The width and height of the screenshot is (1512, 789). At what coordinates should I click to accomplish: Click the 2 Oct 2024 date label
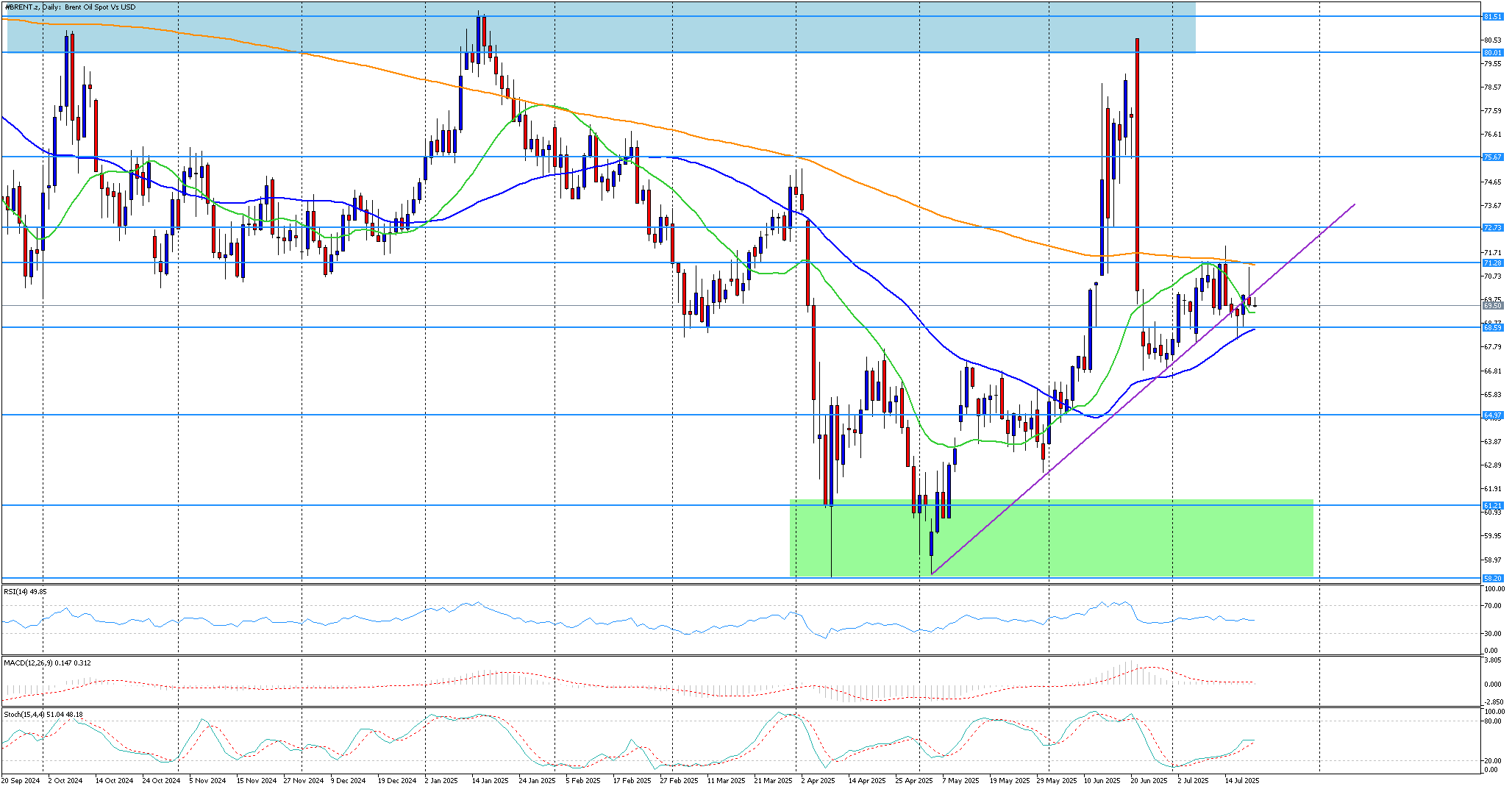(65, 780)
